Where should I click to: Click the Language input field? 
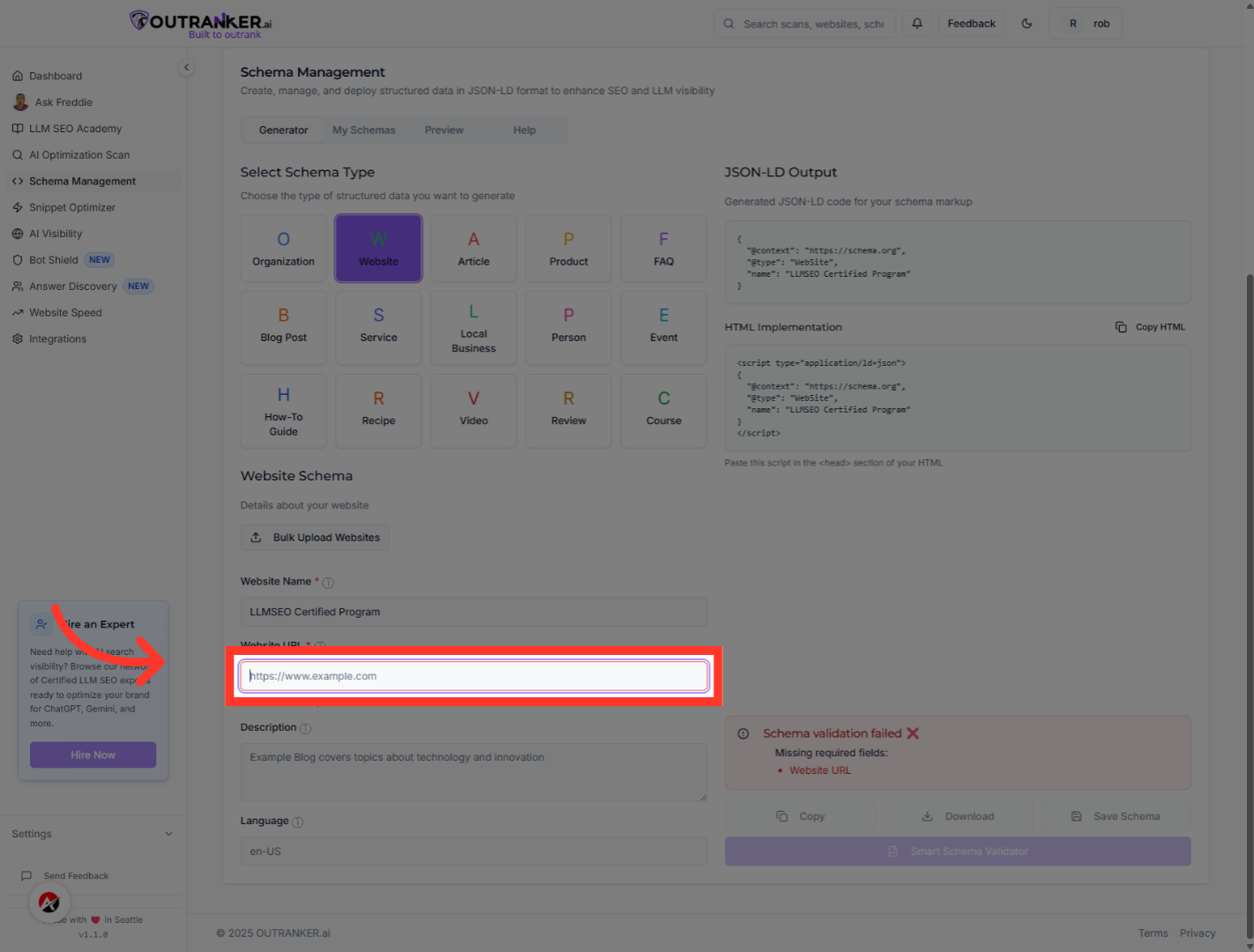pos(474,852)
